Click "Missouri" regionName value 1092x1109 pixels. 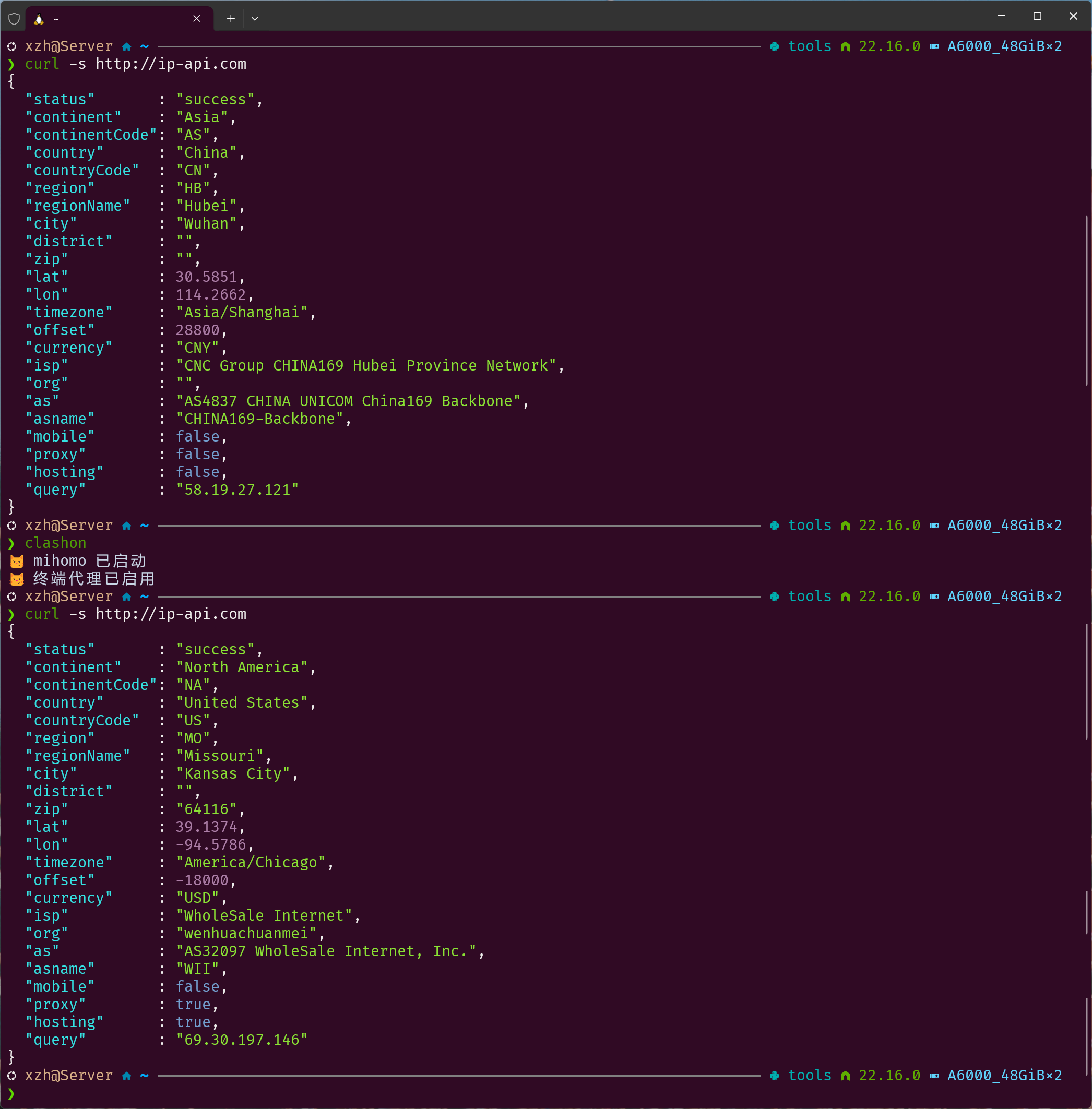pyautogui.click(x=220, y=756)
